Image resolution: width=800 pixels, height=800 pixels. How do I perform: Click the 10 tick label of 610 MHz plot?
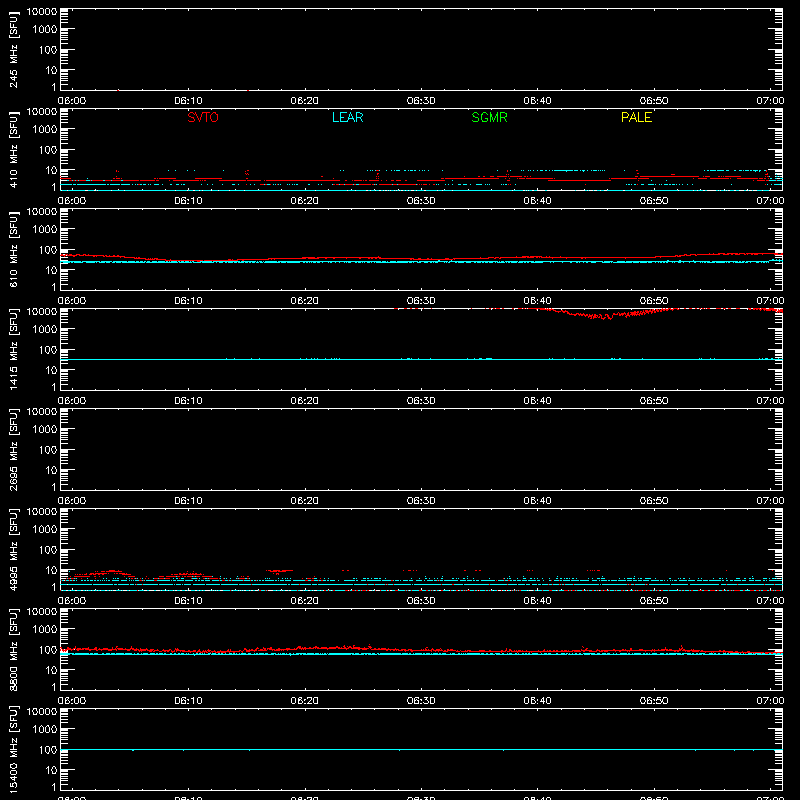coord(51,270)
